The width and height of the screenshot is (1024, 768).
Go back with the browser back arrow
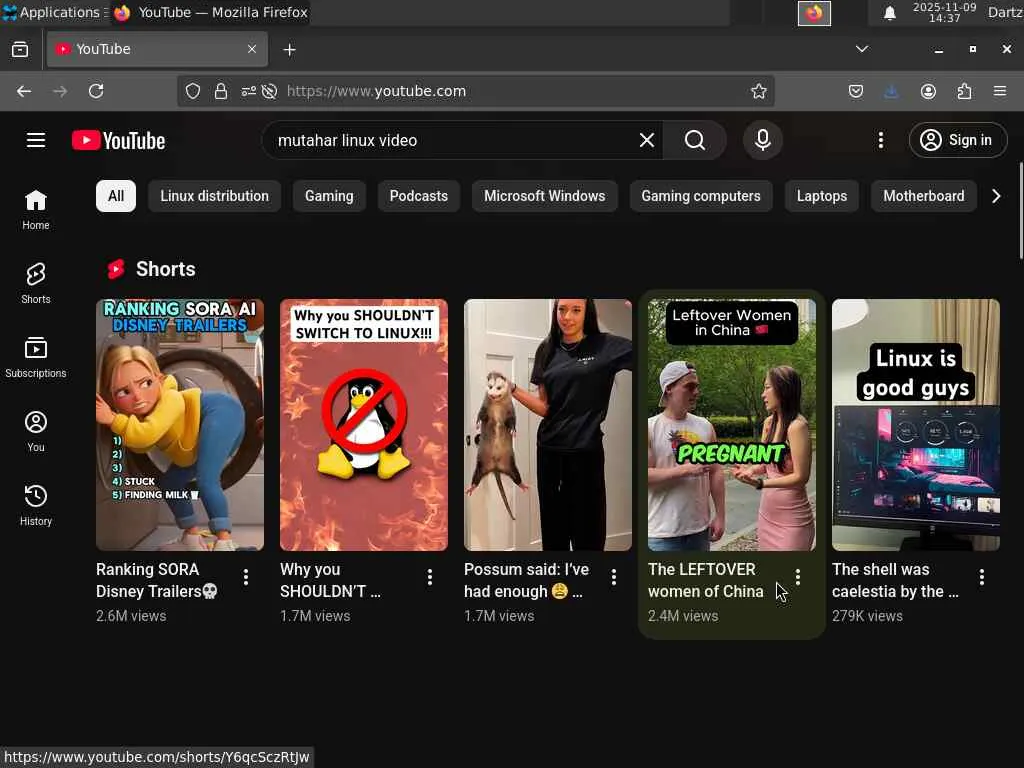point(24,91)
